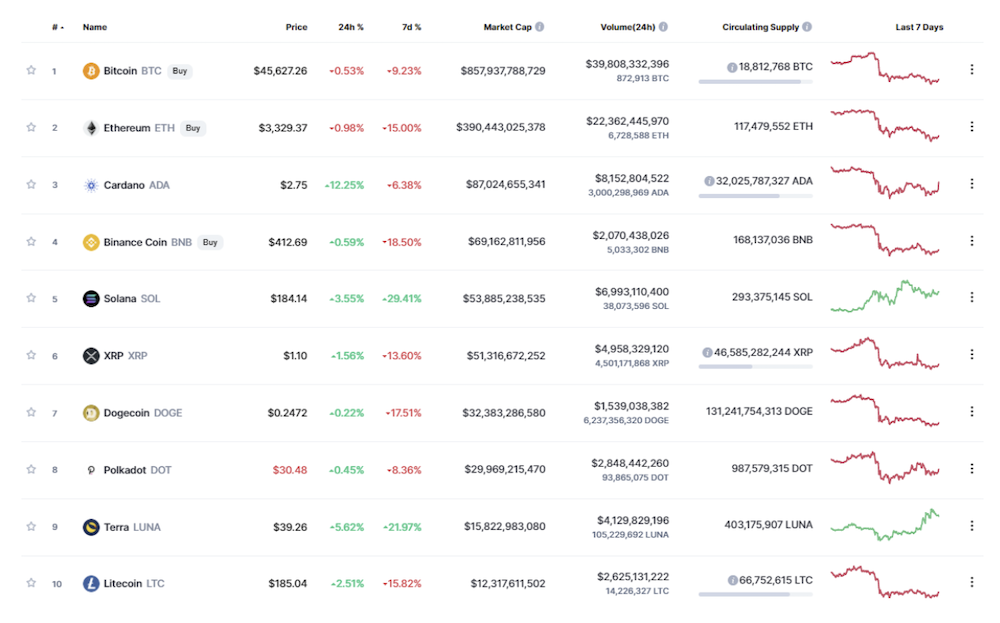Click Ethereum market cap $390,443,025,378
Viewport: 1000px width, 623px height.
[x=501, y=127]
